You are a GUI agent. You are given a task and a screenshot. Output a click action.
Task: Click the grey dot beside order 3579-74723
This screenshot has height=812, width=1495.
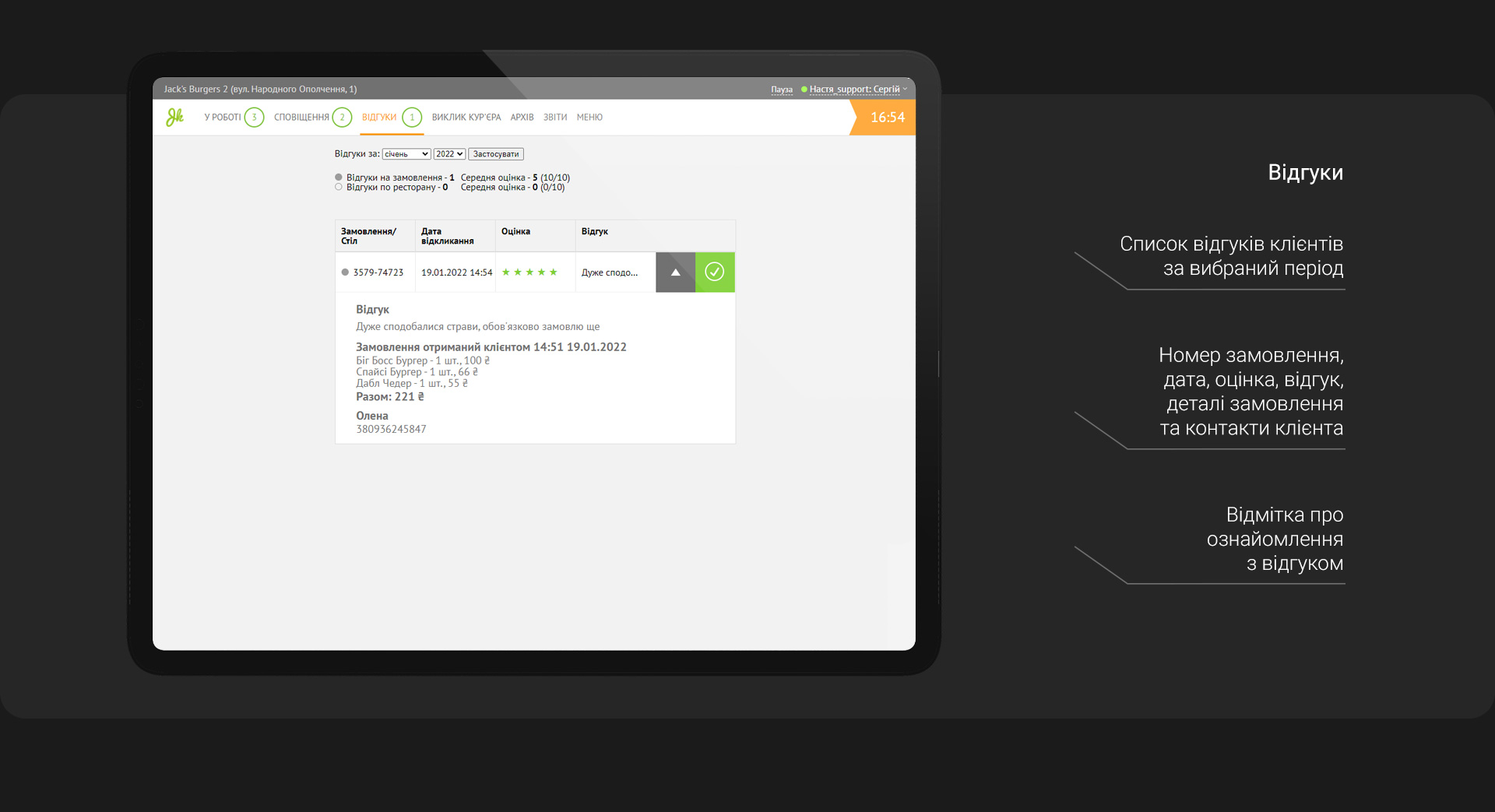345,272
